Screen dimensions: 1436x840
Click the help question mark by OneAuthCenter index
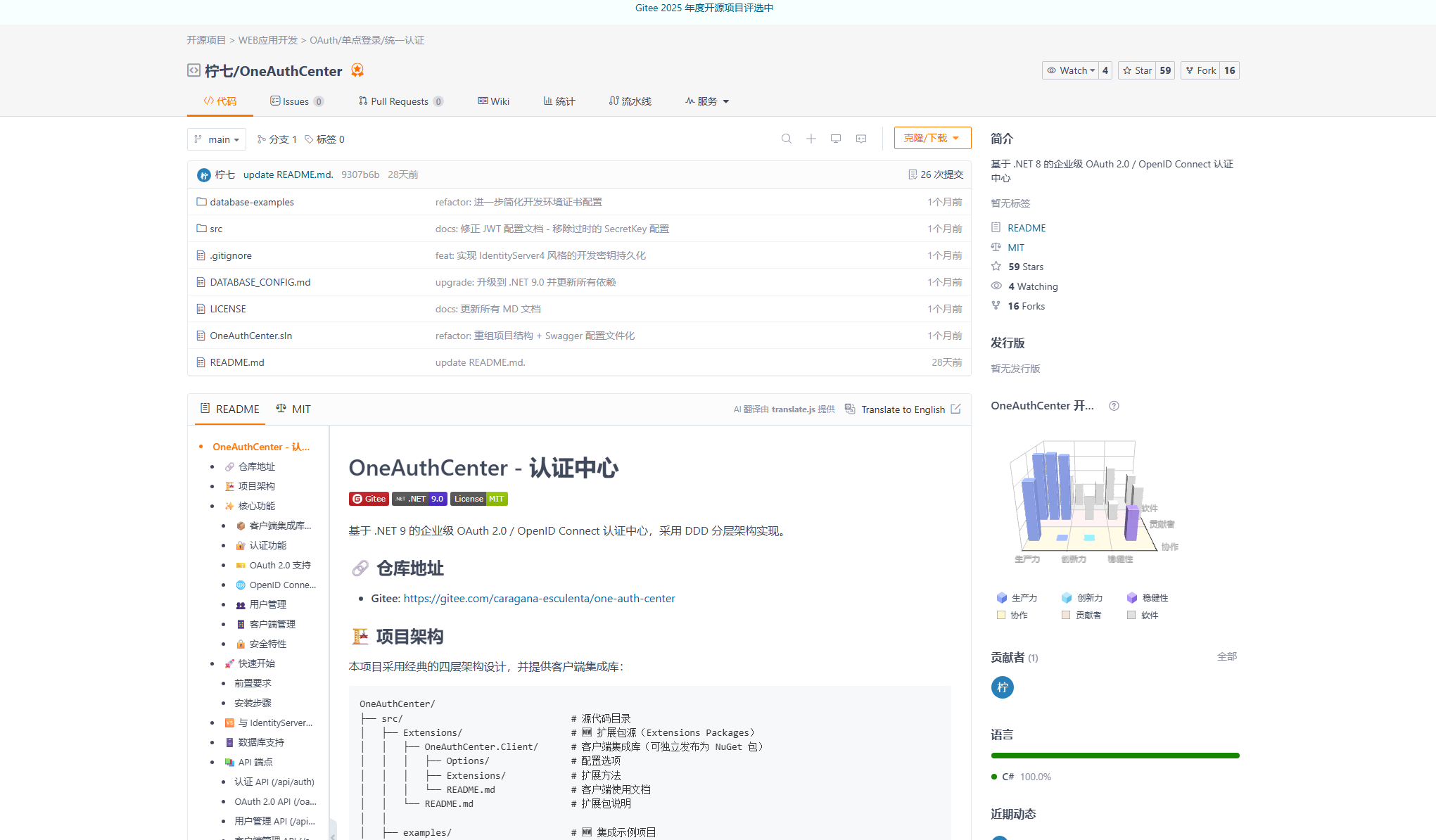(x=1114, y=406)
